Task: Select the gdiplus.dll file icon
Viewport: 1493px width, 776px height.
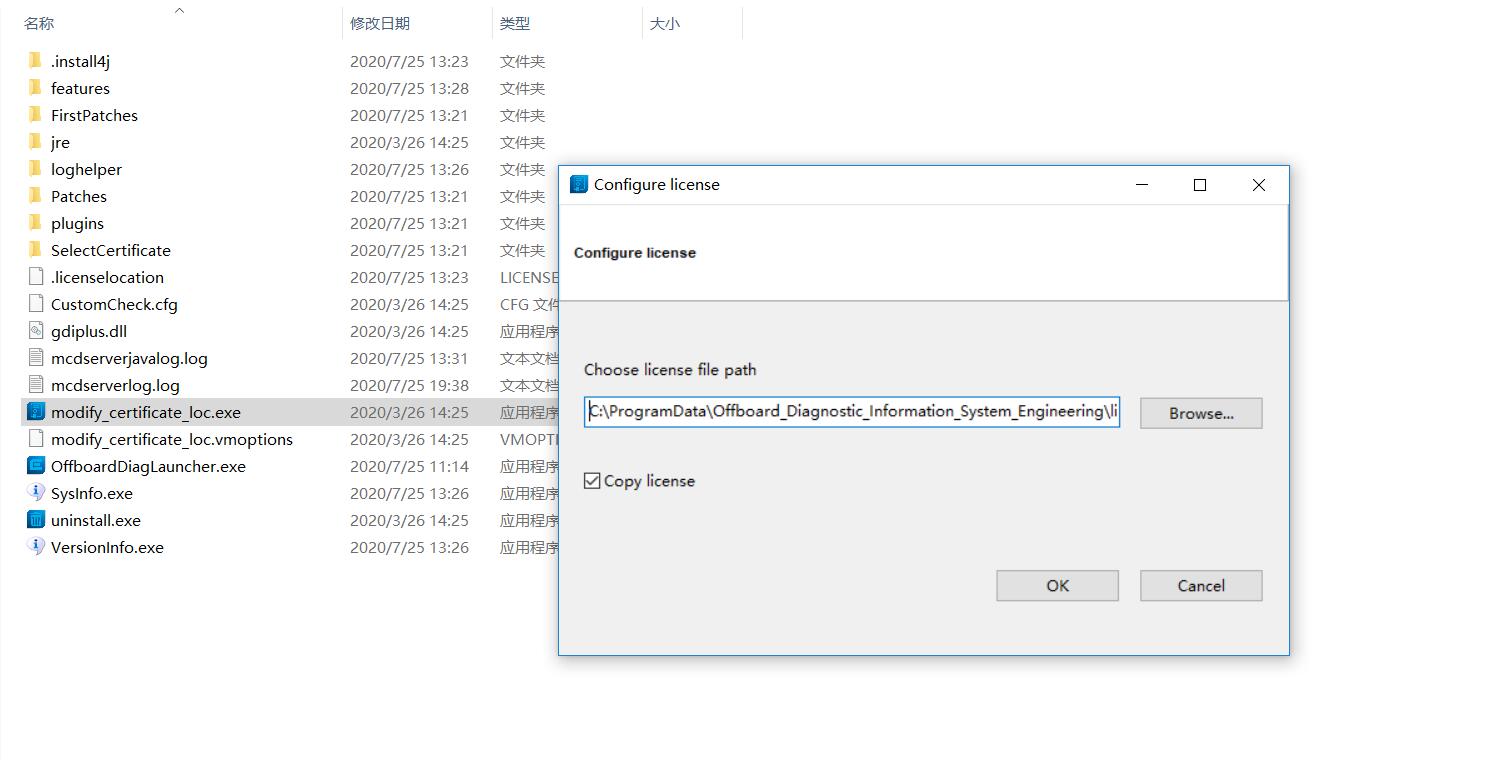Action: (x=36, y=331)
